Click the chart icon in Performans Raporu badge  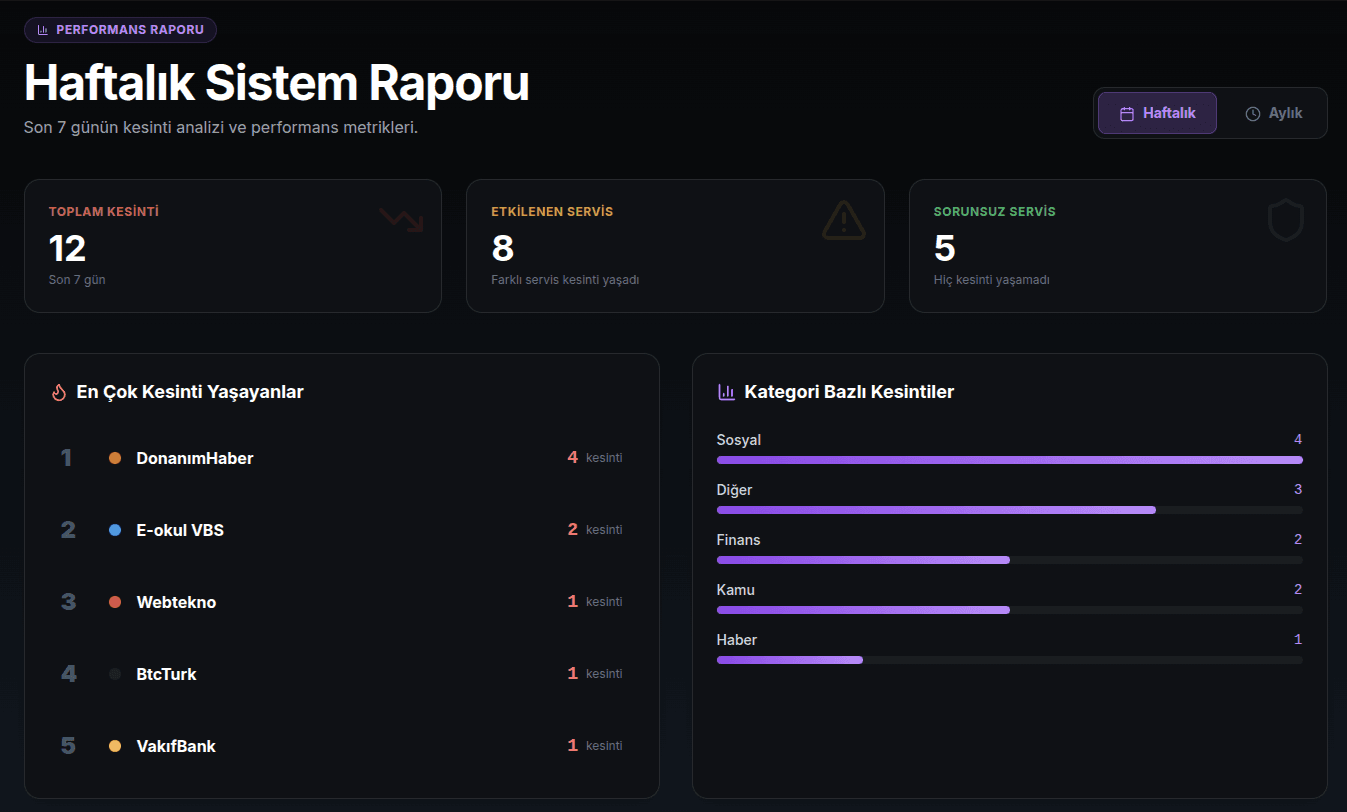43,30
